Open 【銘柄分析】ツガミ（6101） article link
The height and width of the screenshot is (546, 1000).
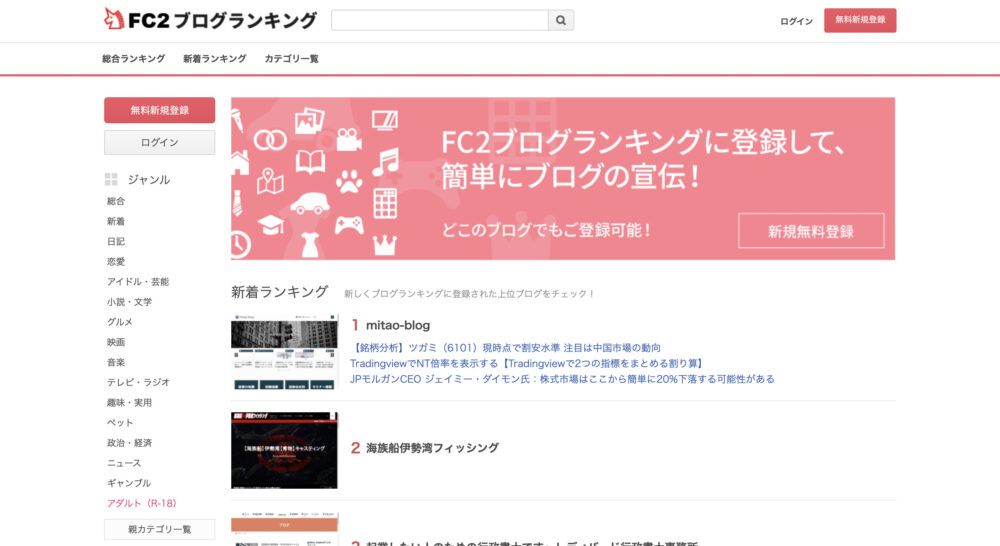(x=505, y=348)
